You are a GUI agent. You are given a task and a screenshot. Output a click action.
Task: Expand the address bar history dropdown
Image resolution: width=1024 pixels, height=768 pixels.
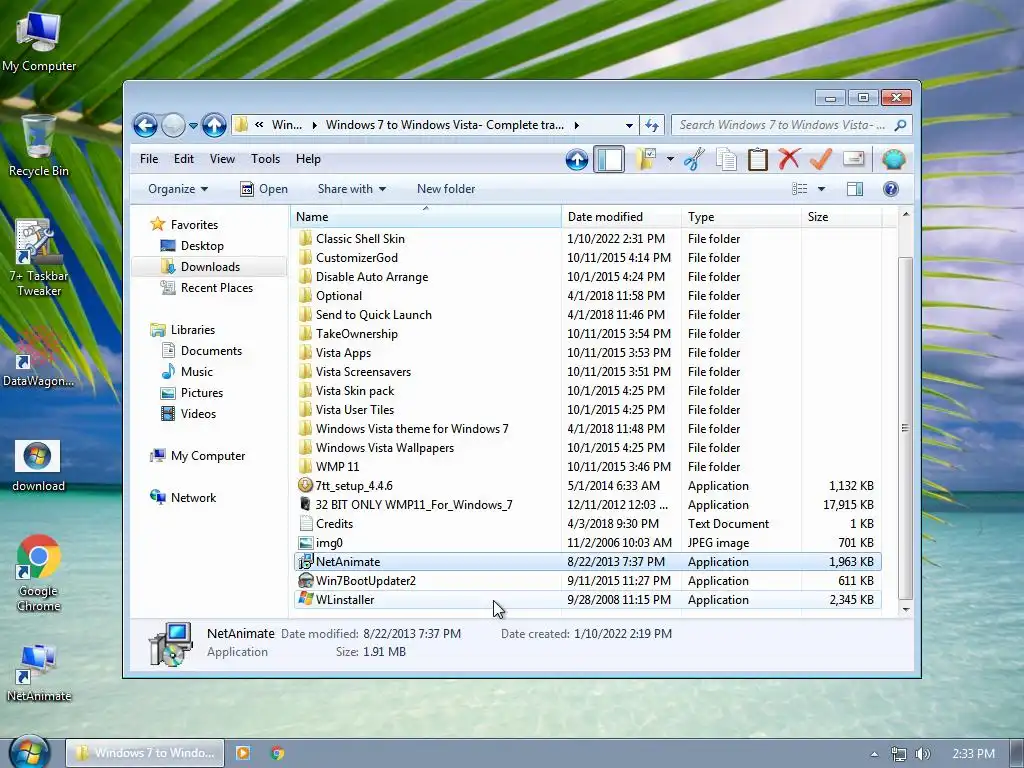click(628, 125)
